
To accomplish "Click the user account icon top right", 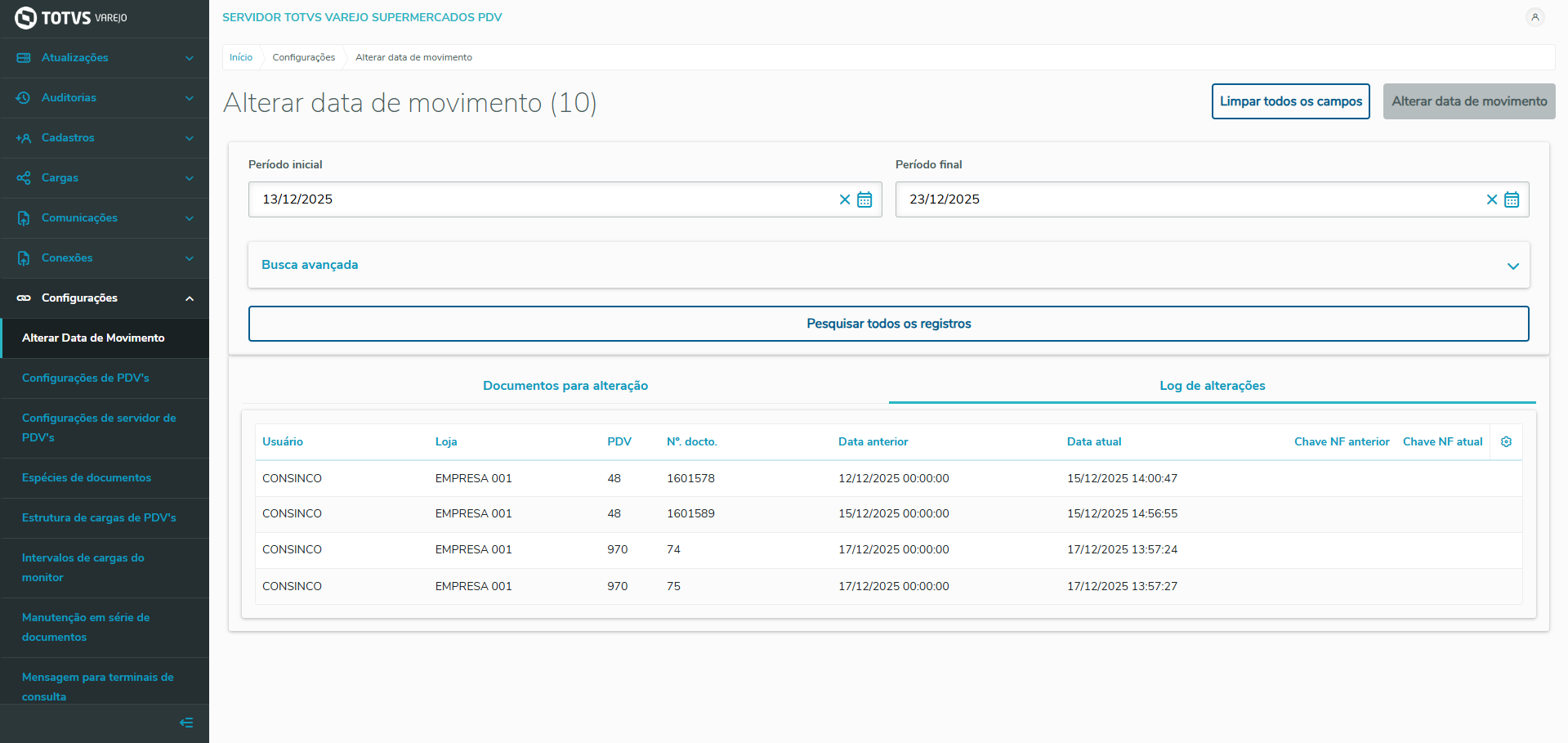I will click(x=1534, y=17).
